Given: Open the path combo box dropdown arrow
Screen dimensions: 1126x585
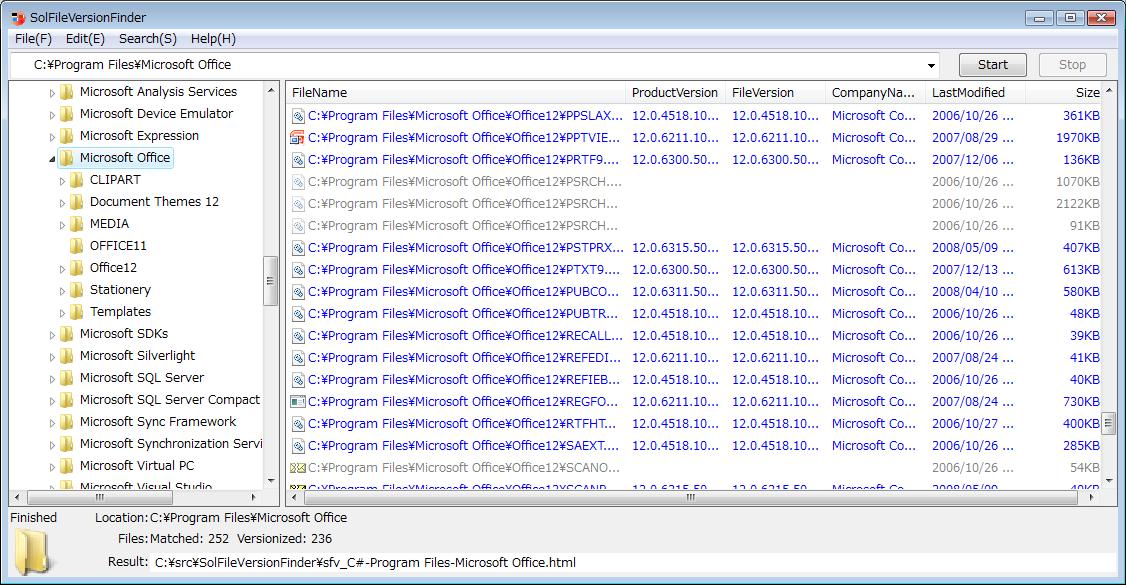Looking at the screenshot, I should [x=931, y=65].
